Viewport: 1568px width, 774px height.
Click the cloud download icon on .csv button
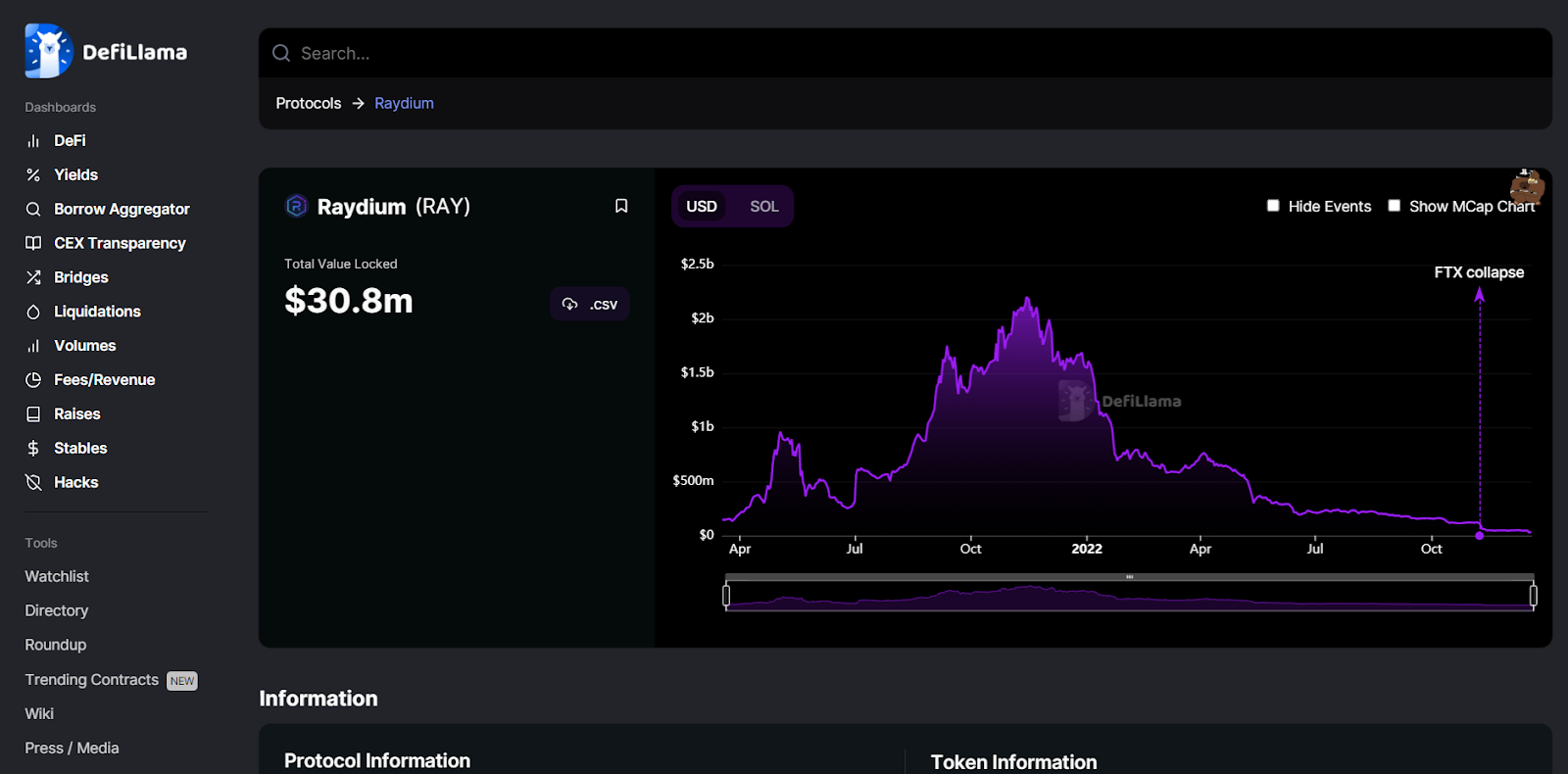(569, 304)
